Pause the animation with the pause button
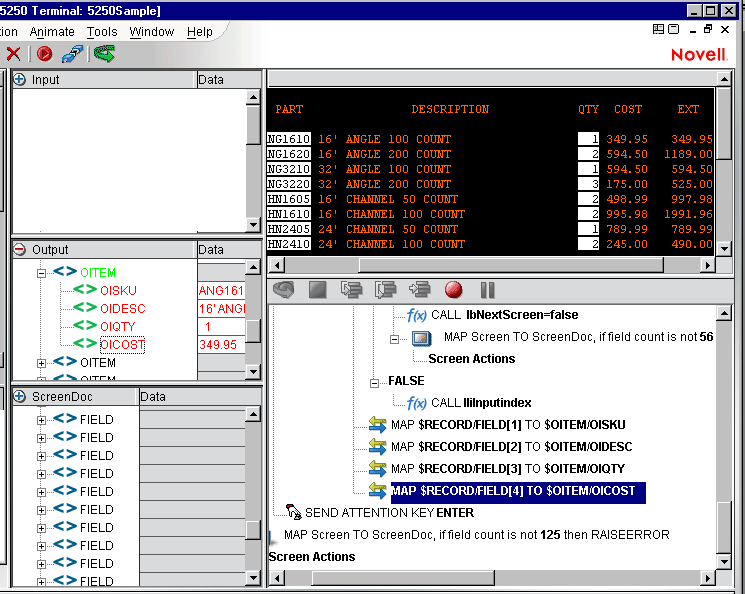745x594 pixels. point(488,290)
